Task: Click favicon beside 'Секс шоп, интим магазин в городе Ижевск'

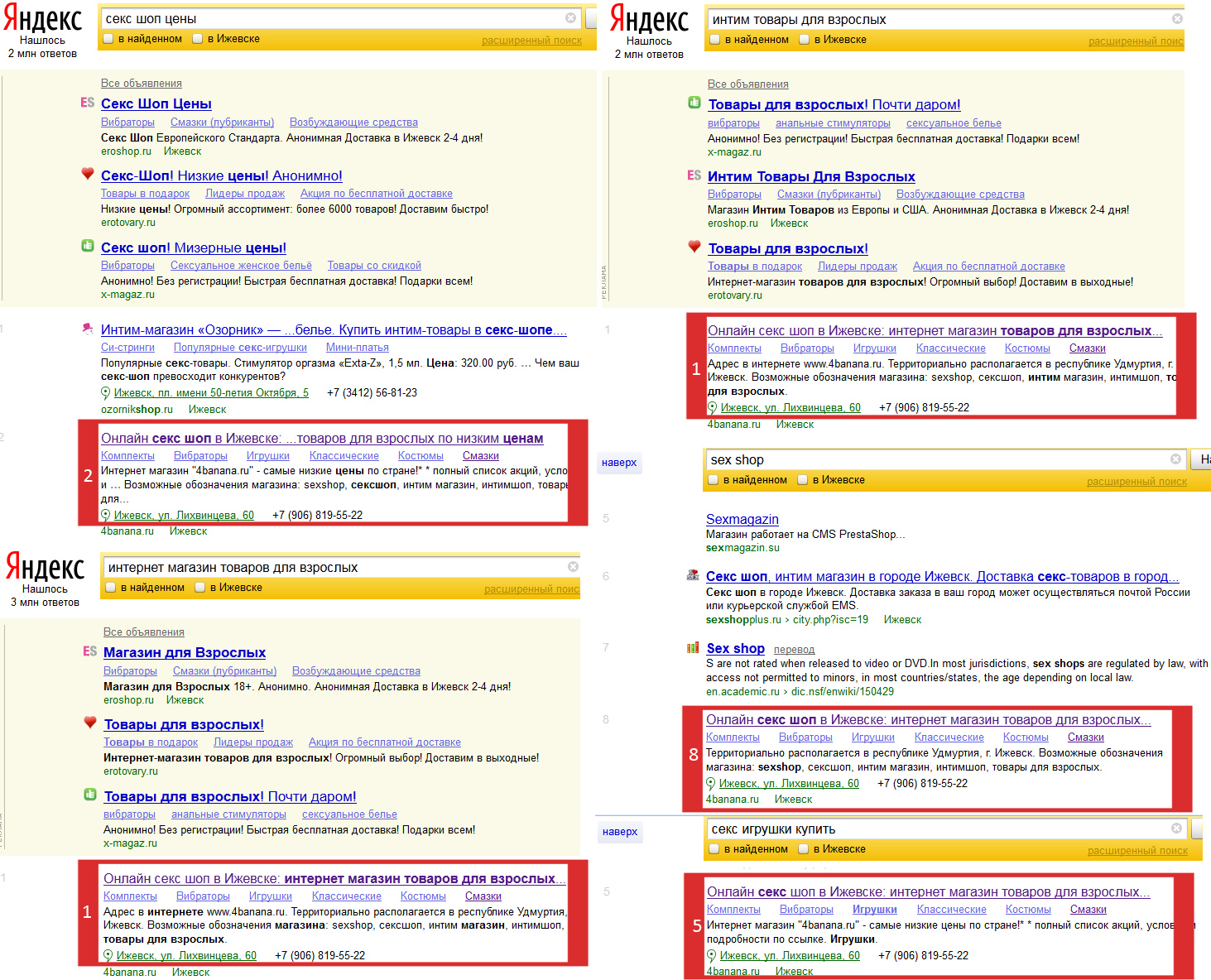Action: (x=693, y=575)
